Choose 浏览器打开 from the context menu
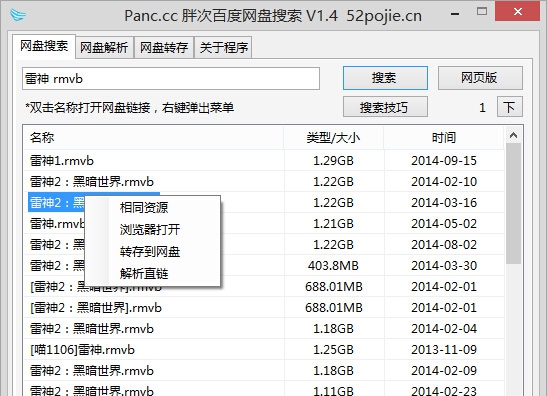The image size is (547, 396). 150,230
